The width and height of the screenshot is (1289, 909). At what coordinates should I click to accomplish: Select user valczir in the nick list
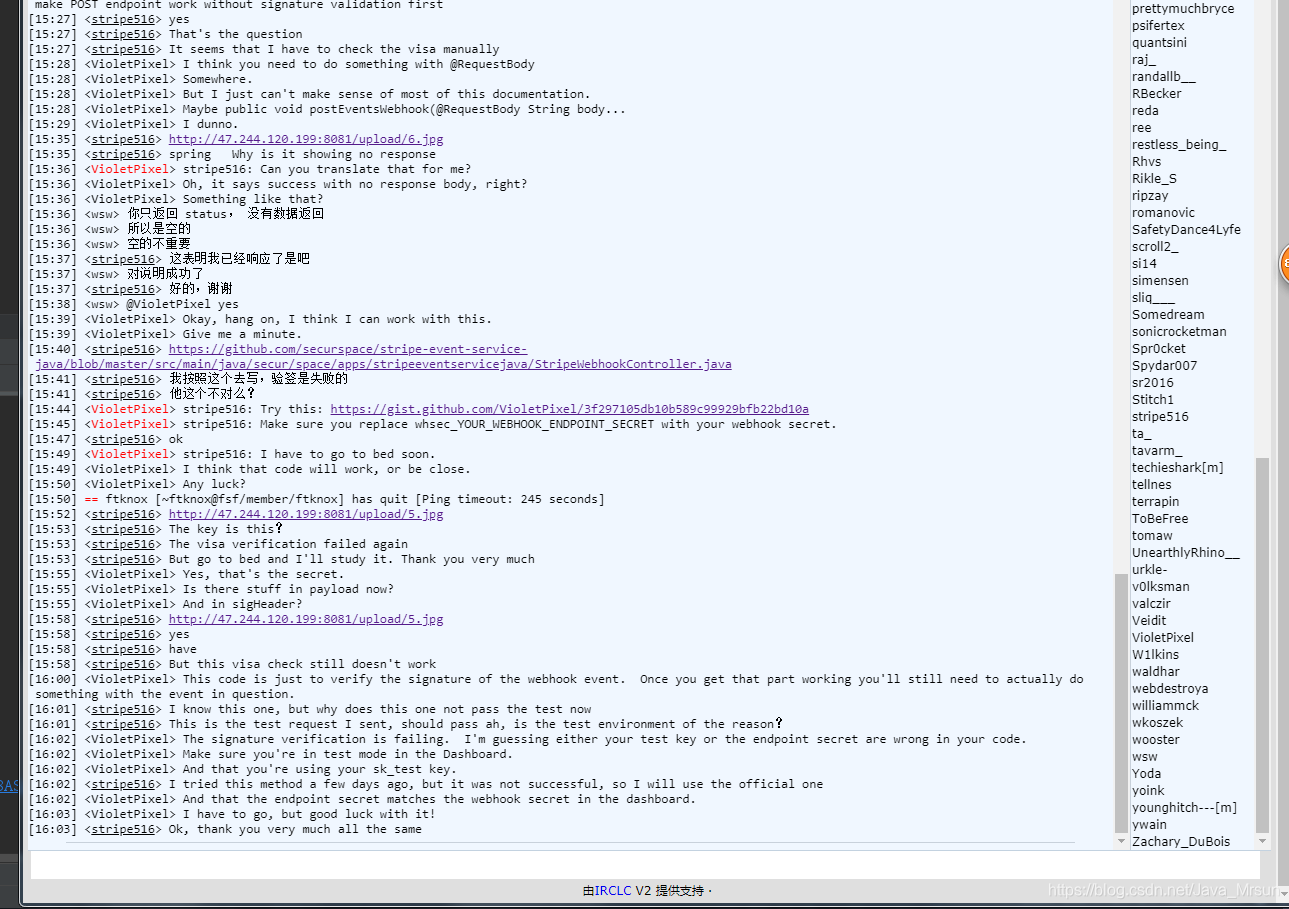click(x=1151, y=604)
